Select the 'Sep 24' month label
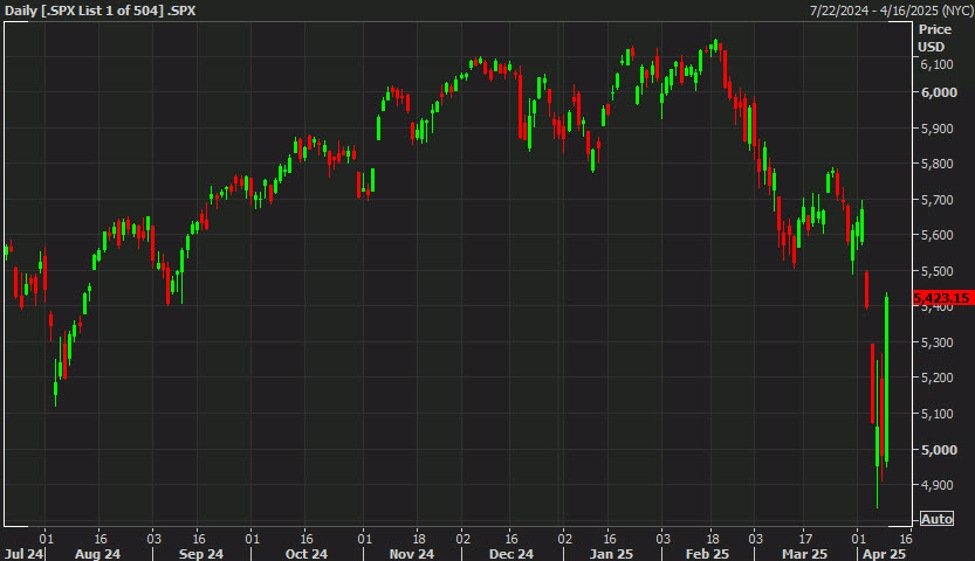975x561 pixels. point(203,553)
